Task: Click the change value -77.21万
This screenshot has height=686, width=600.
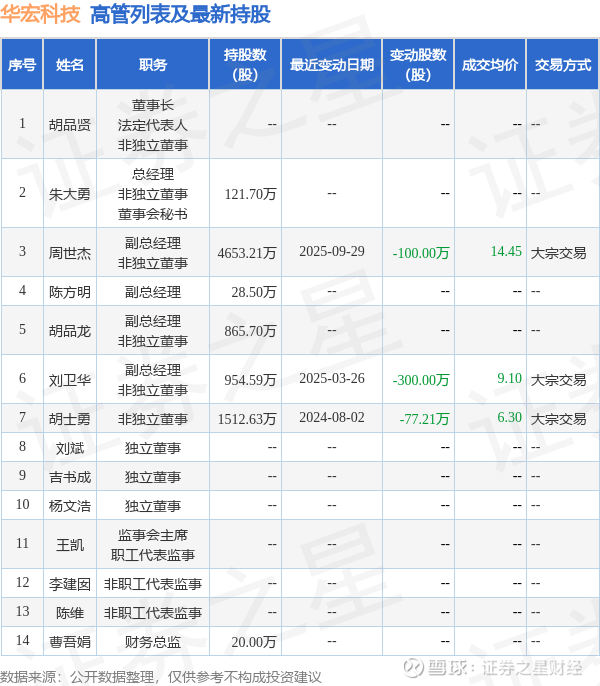Action: (425, 419)
